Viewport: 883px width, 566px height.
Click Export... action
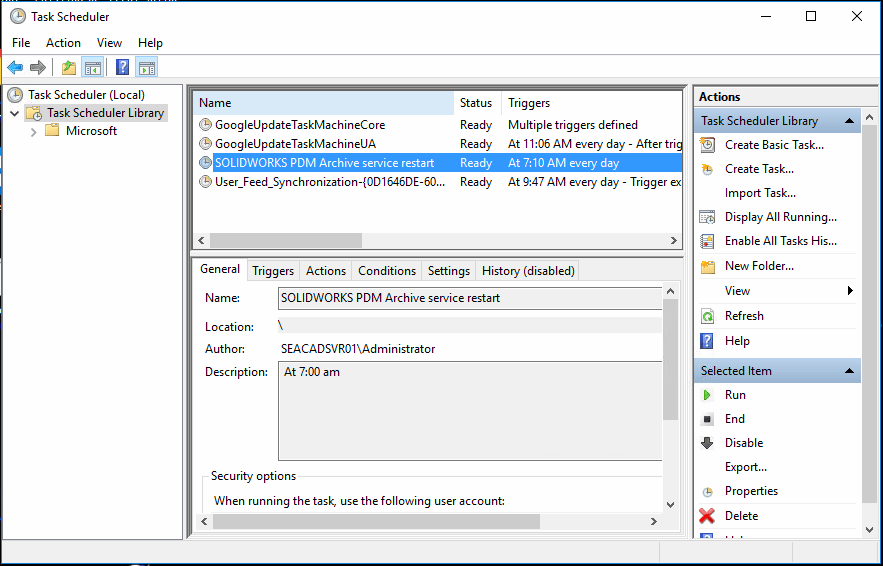pos(746,467)
